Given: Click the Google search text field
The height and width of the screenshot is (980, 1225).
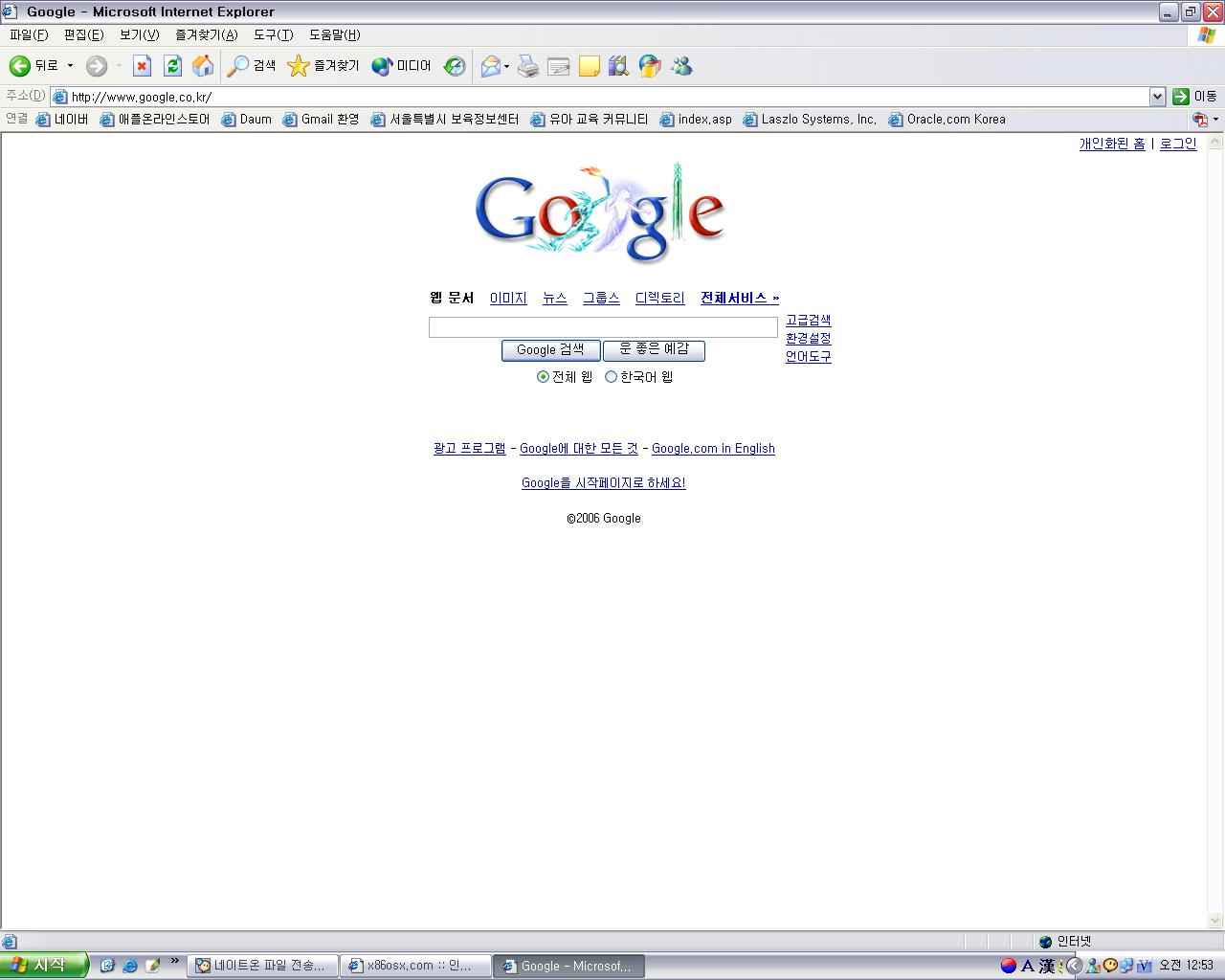Looking at the screenshot, I should [x=603, y=327].
